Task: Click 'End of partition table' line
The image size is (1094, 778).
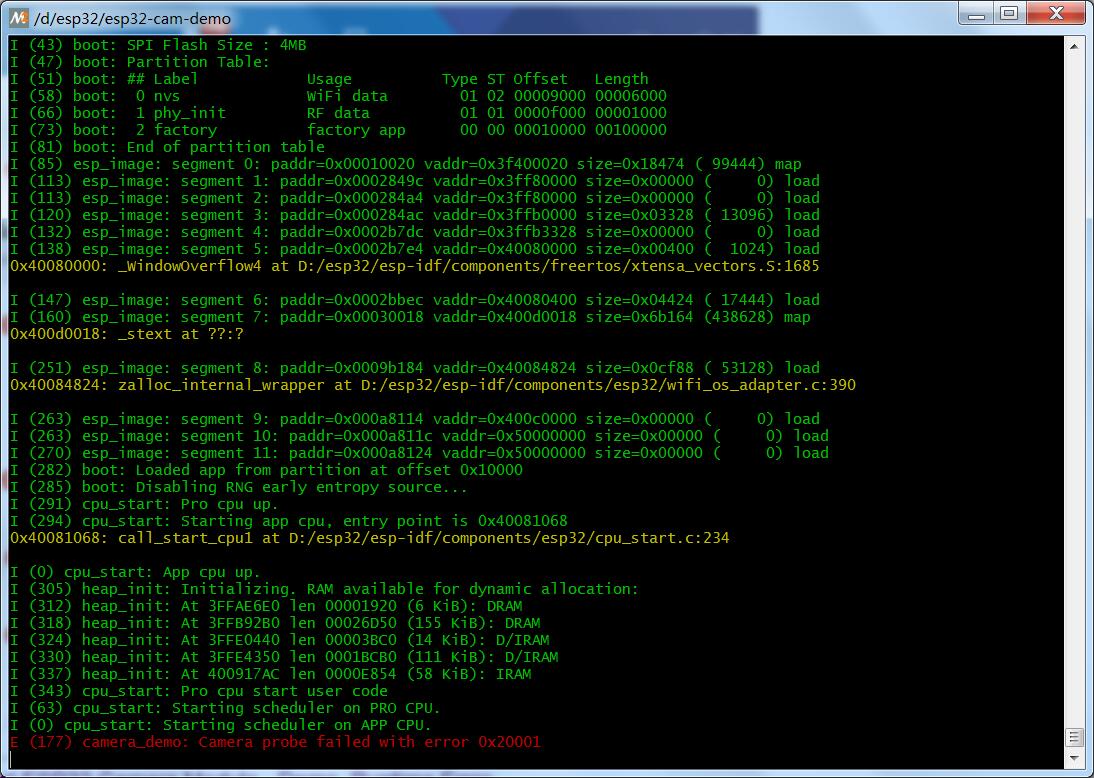Action: click(x=167, y=147)
